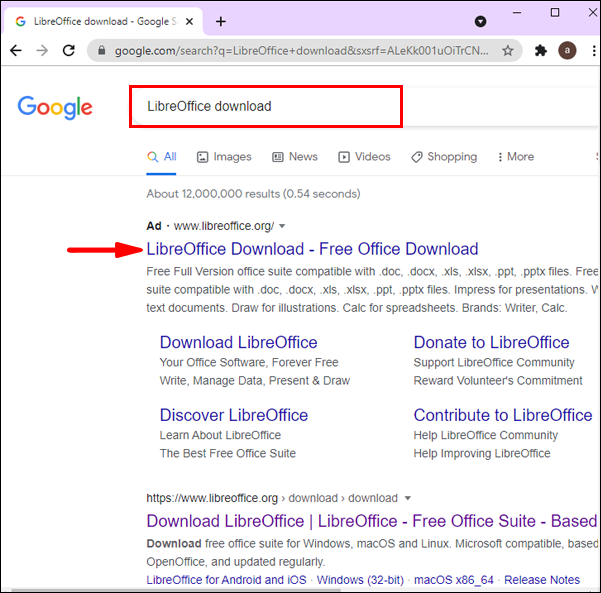Open the Donate to LibreOffice sitelink

[x=491, y=342]
